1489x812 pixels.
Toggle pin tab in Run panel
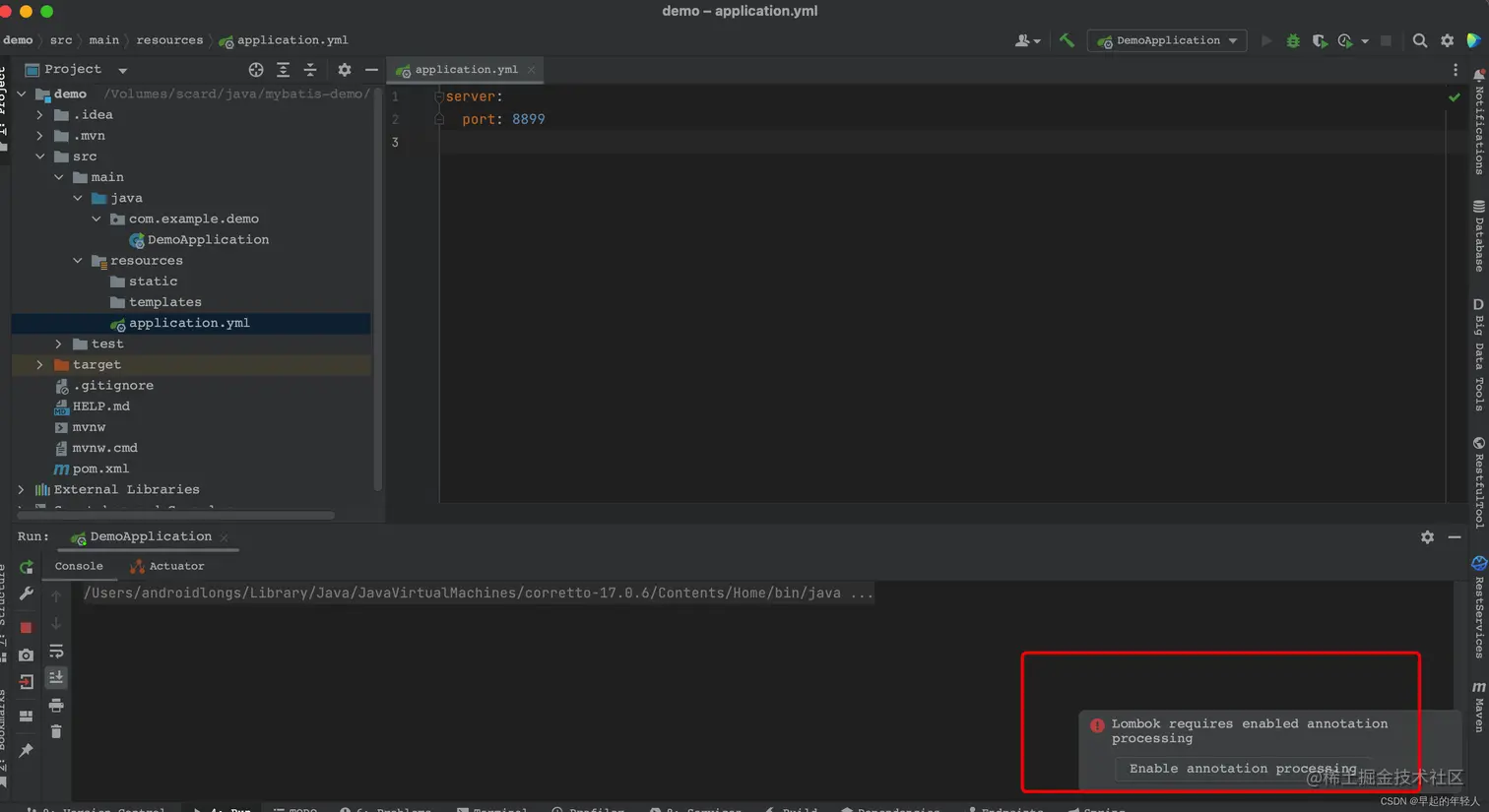point(27,750)
